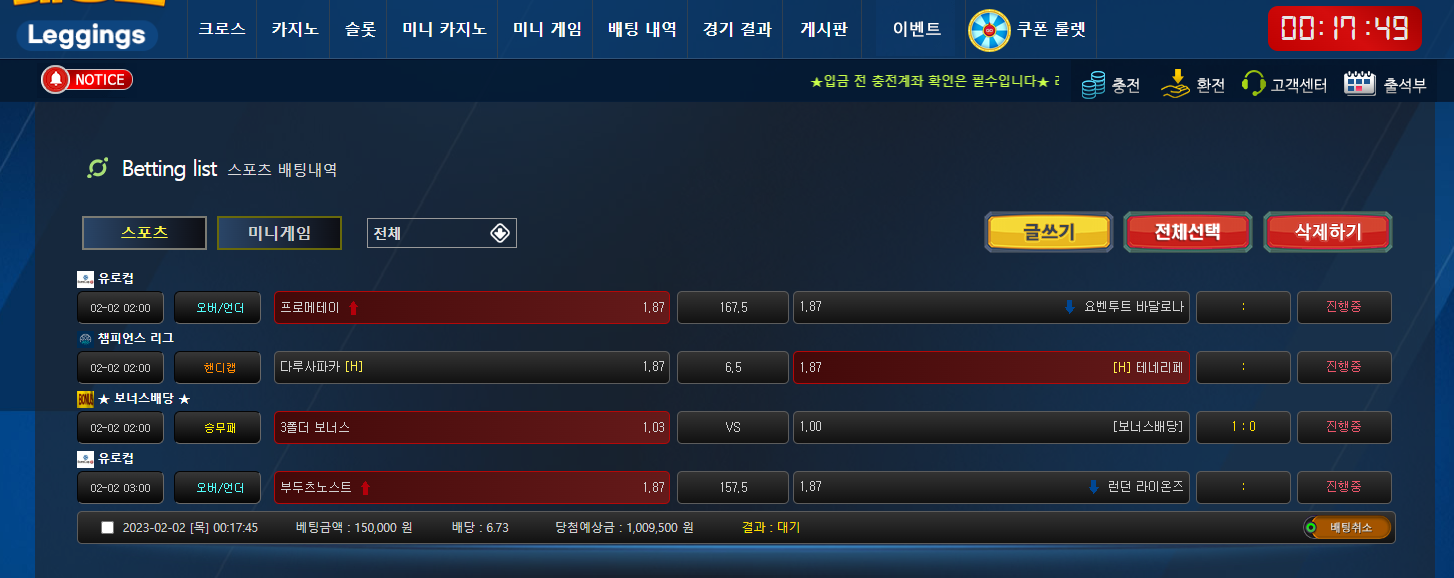Click the 프로메테이 over pick cell
This screenshot has height=578, width=1454.
coord(472,307)
